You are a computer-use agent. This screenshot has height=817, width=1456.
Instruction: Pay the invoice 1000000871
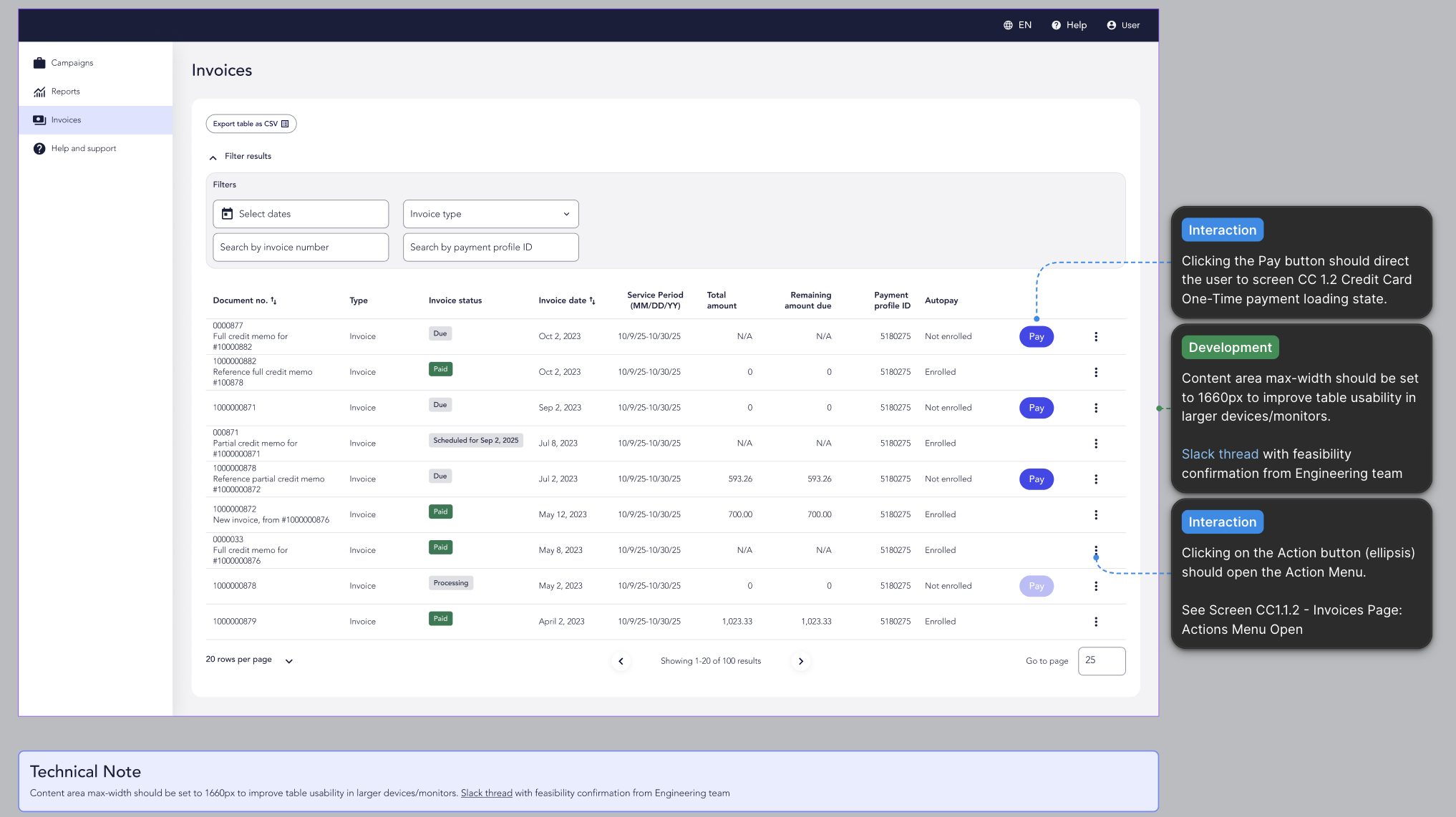(x=1036, y=408)
